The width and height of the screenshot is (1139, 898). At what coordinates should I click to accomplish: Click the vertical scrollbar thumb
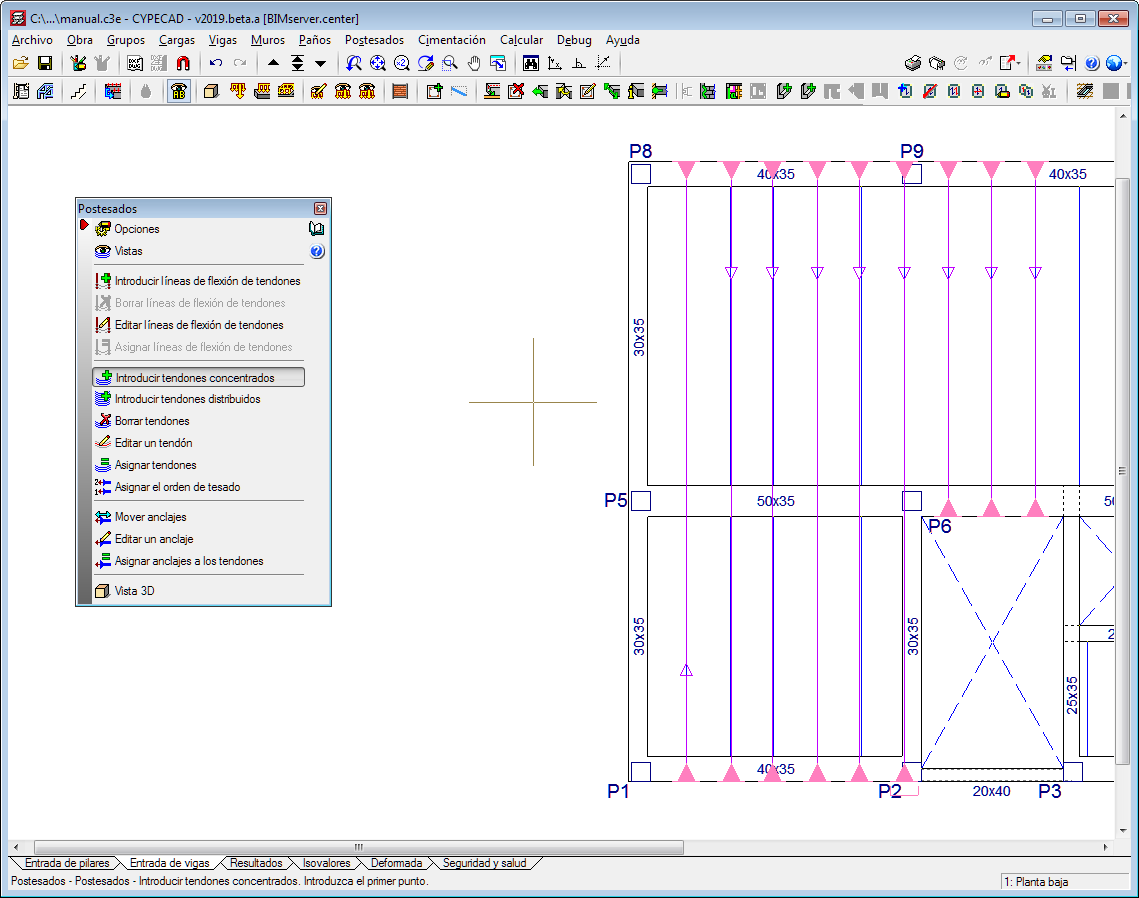[1122, 471]
